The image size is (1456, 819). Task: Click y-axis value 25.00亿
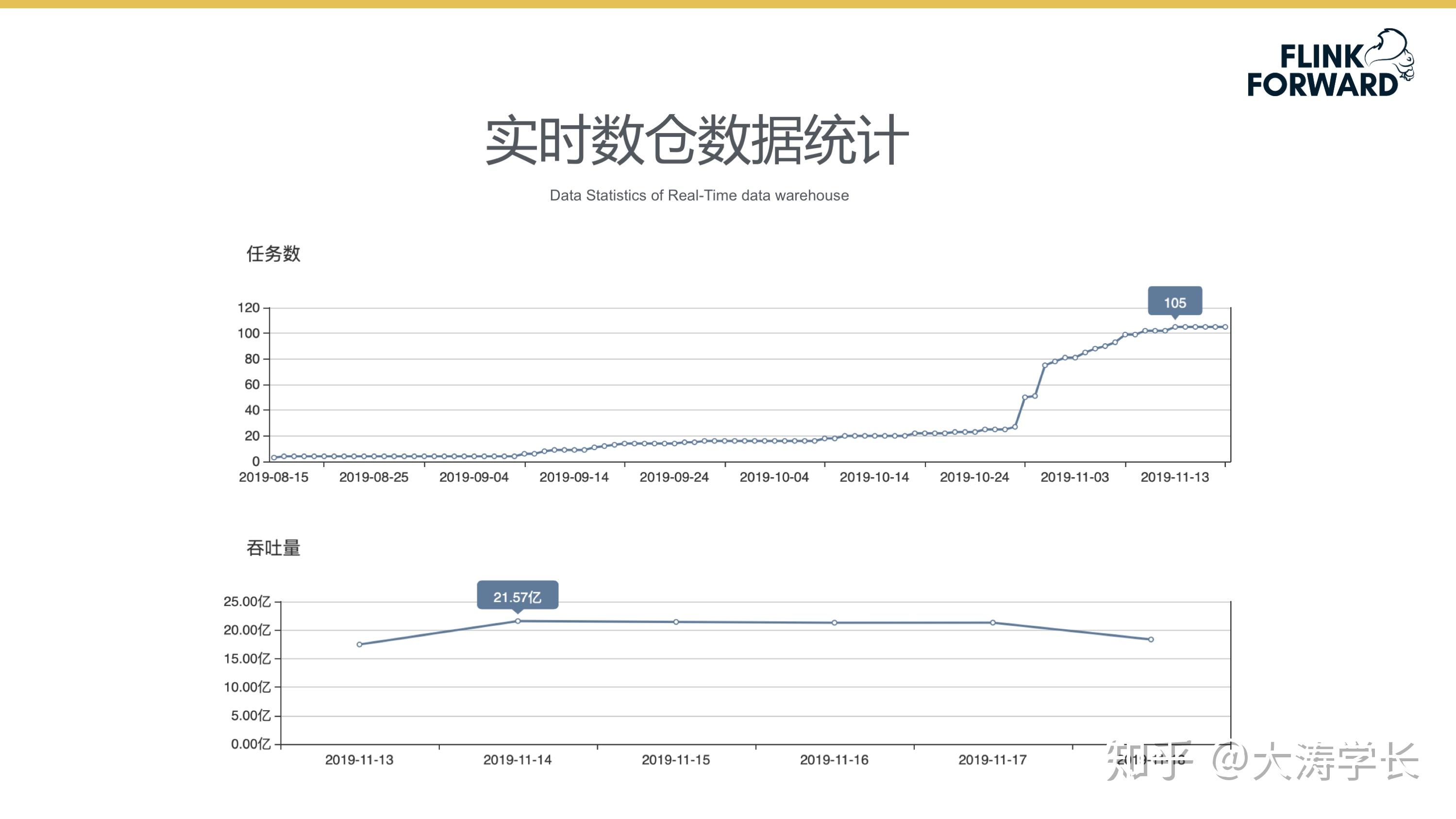pos(247,602)
